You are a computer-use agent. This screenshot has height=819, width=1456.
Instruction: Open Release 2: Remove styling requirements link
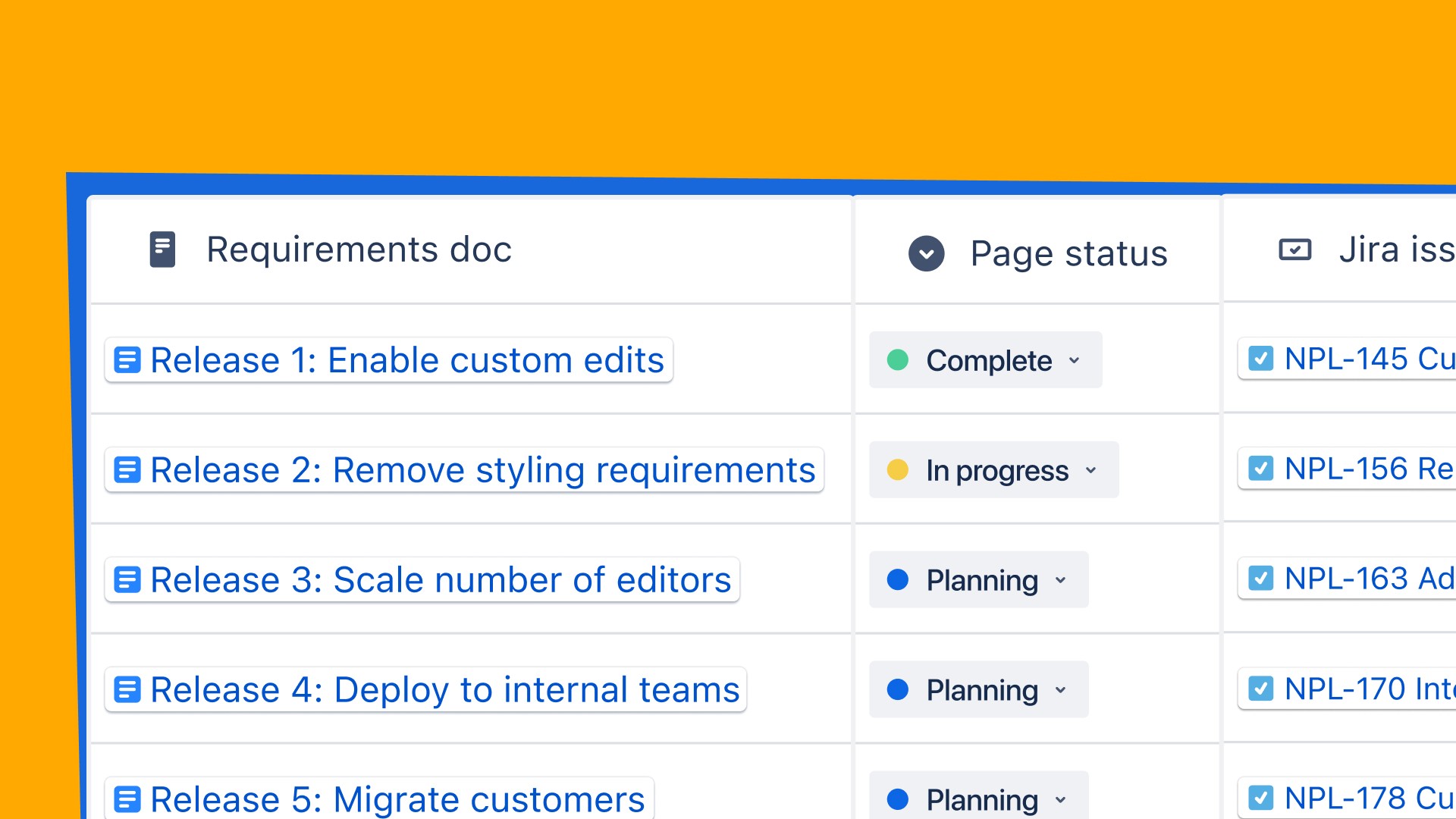coord(482,469)
